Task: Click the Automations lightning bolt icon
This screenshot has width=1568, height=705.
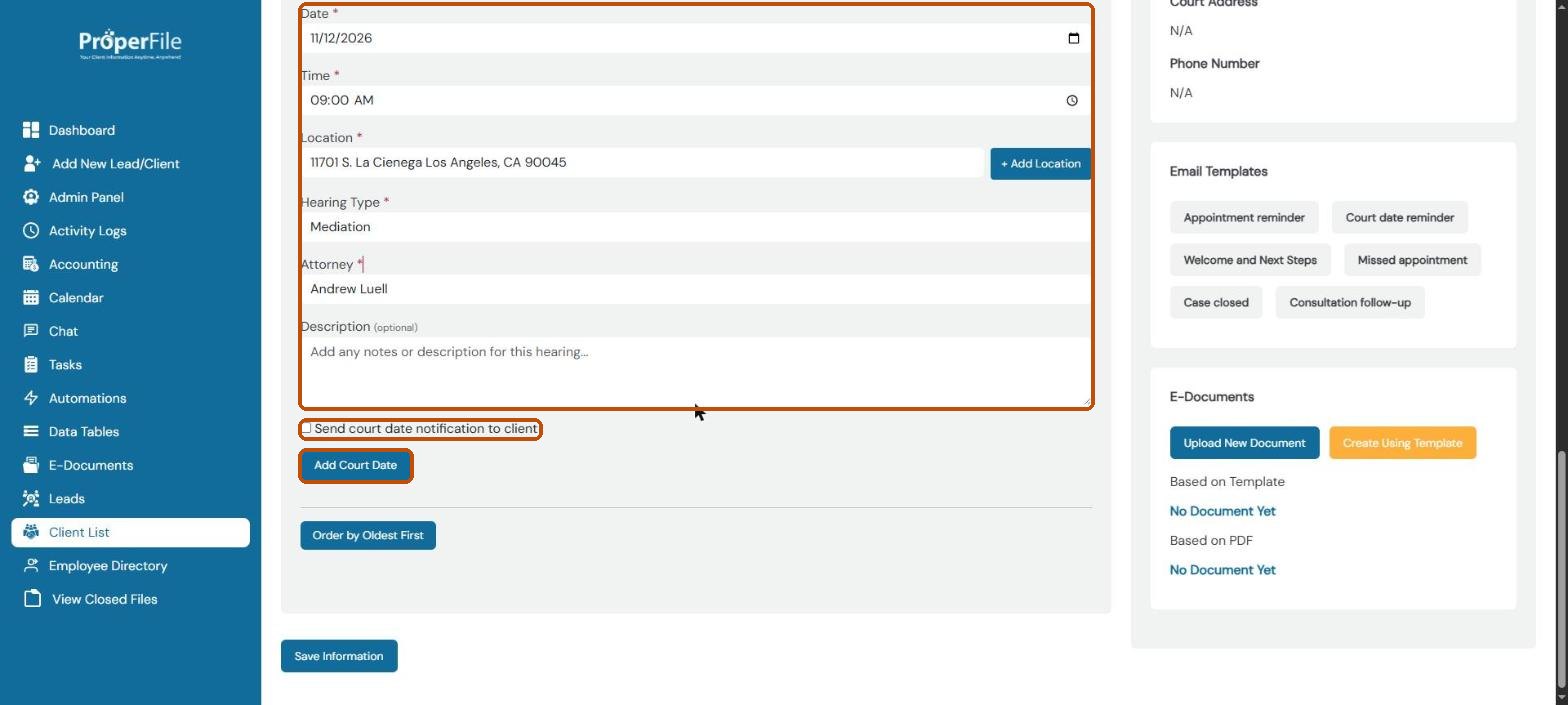Action: pos(31,398)
